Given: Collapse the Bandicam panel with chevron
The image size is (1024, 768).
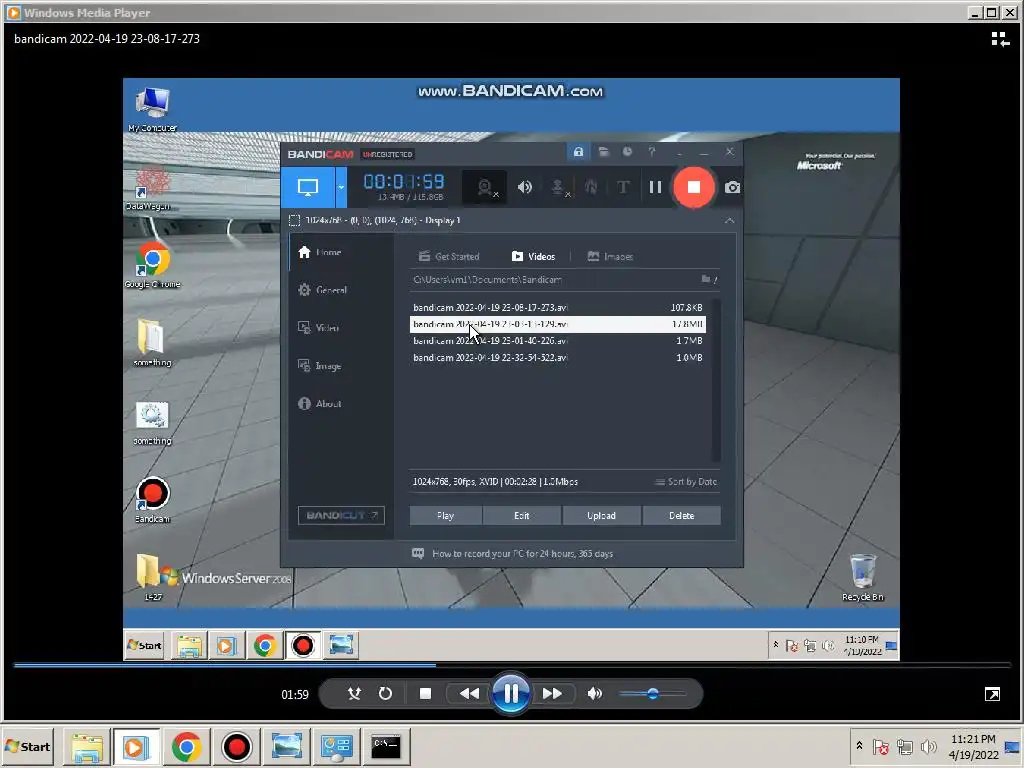Looking at the screenshot, I should pos(729,221).
